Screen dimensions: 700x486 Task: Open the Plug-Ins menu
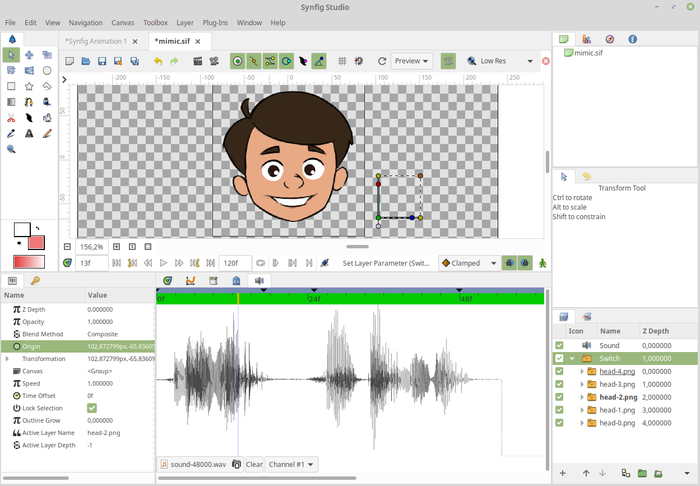[x=215, y=22]
